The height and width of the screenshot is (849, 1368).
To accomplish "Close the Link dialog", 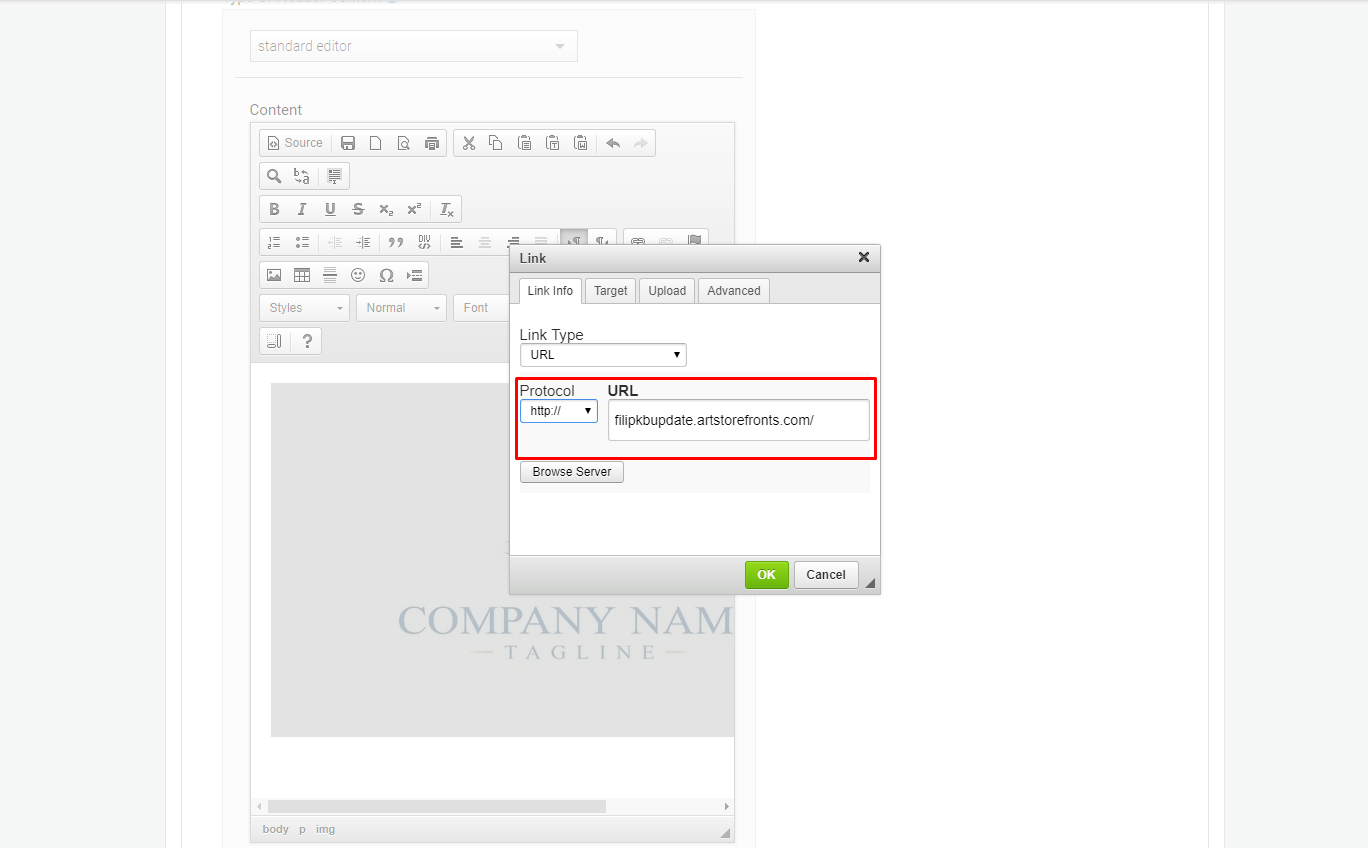I will point(864,257).
